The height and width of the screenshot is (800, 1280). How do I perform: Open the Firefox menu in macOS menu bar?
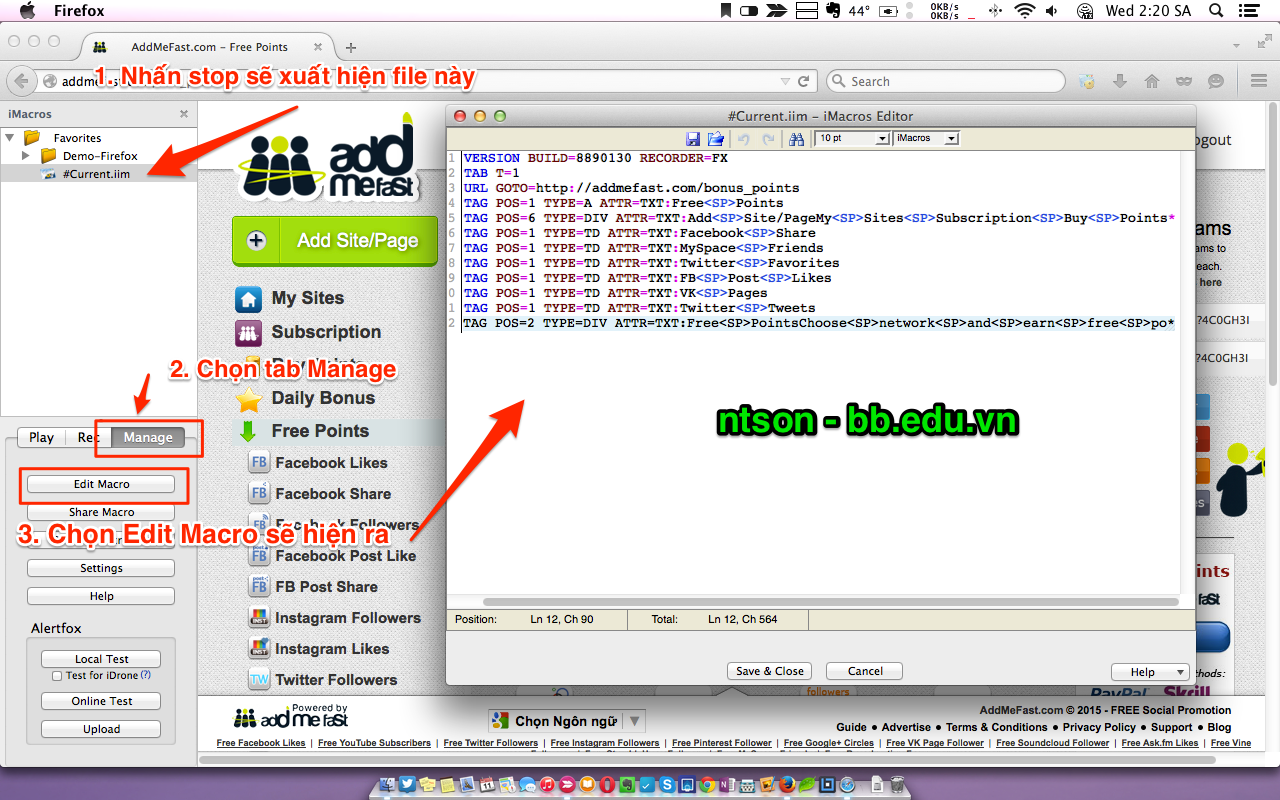79,11
